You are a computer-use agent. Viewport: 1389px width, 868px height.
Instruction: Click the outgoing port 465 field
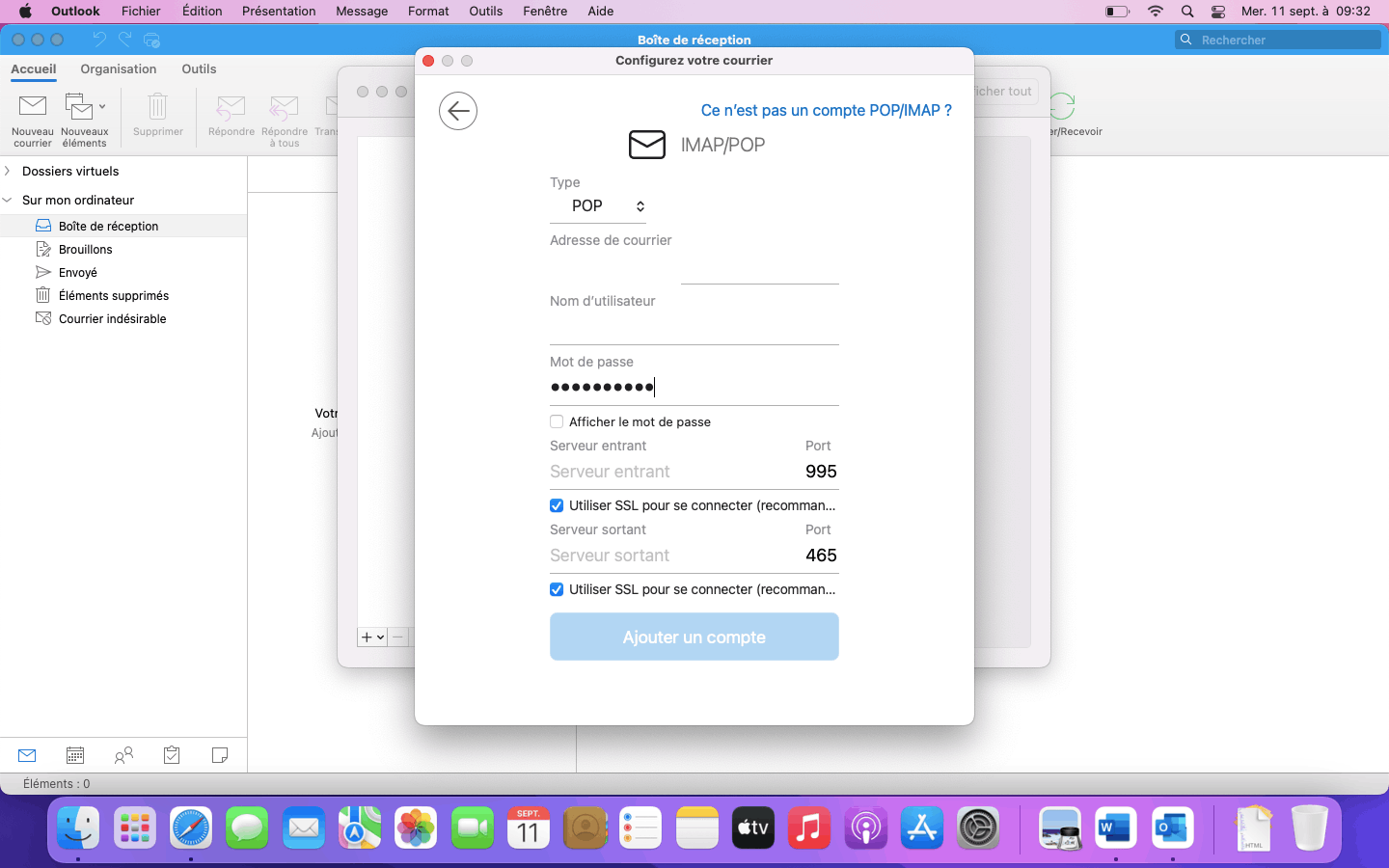(x=820, y=556)
